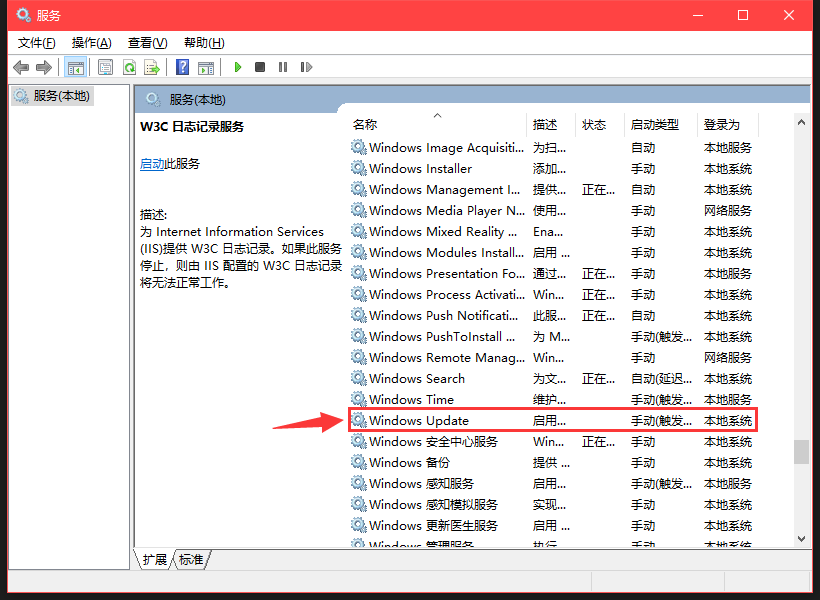Image resolution: width=820 pixels, height=600 pixels.
Task: Click the Export List toolbar icon
Action: point(152,67)
